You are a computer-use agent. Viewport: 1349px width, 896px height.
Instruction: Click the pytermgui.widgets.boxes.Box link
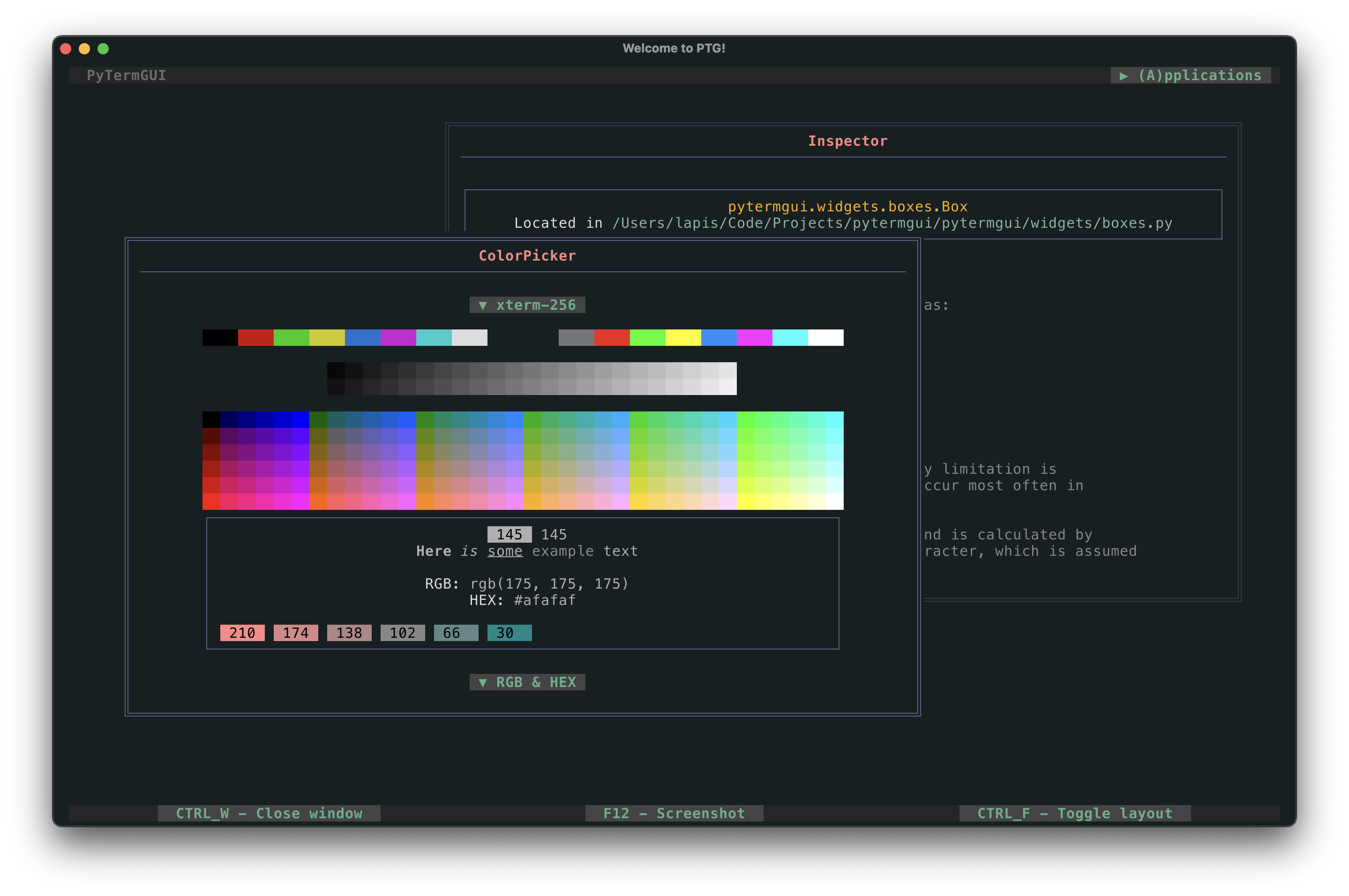point(847,206)
